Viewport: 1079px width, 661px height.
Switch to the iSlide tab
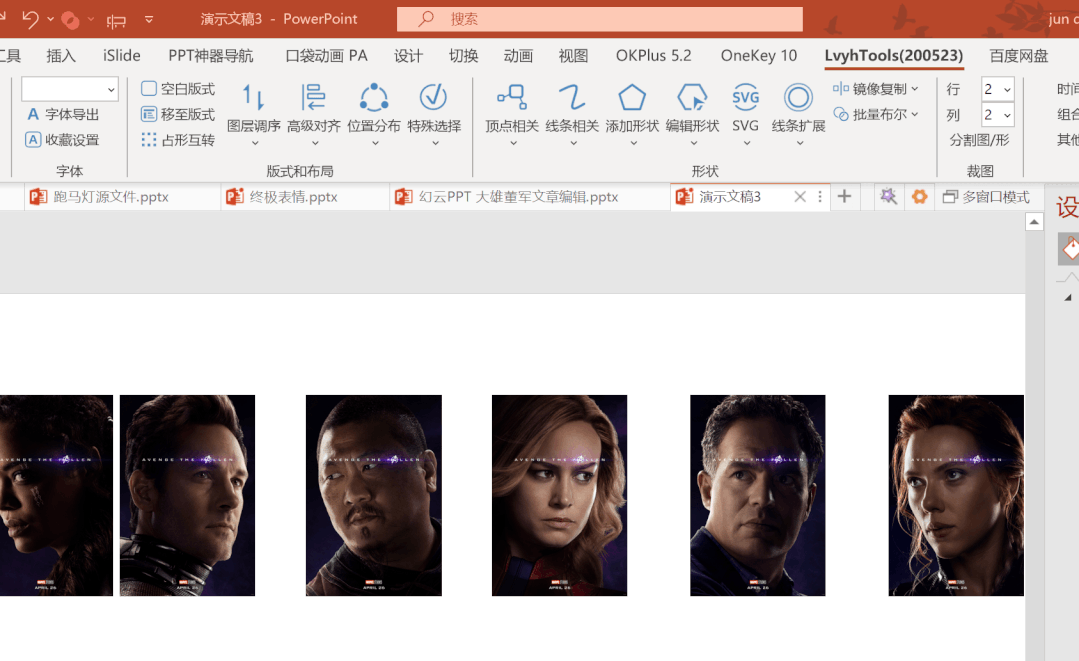pos(122,56)
